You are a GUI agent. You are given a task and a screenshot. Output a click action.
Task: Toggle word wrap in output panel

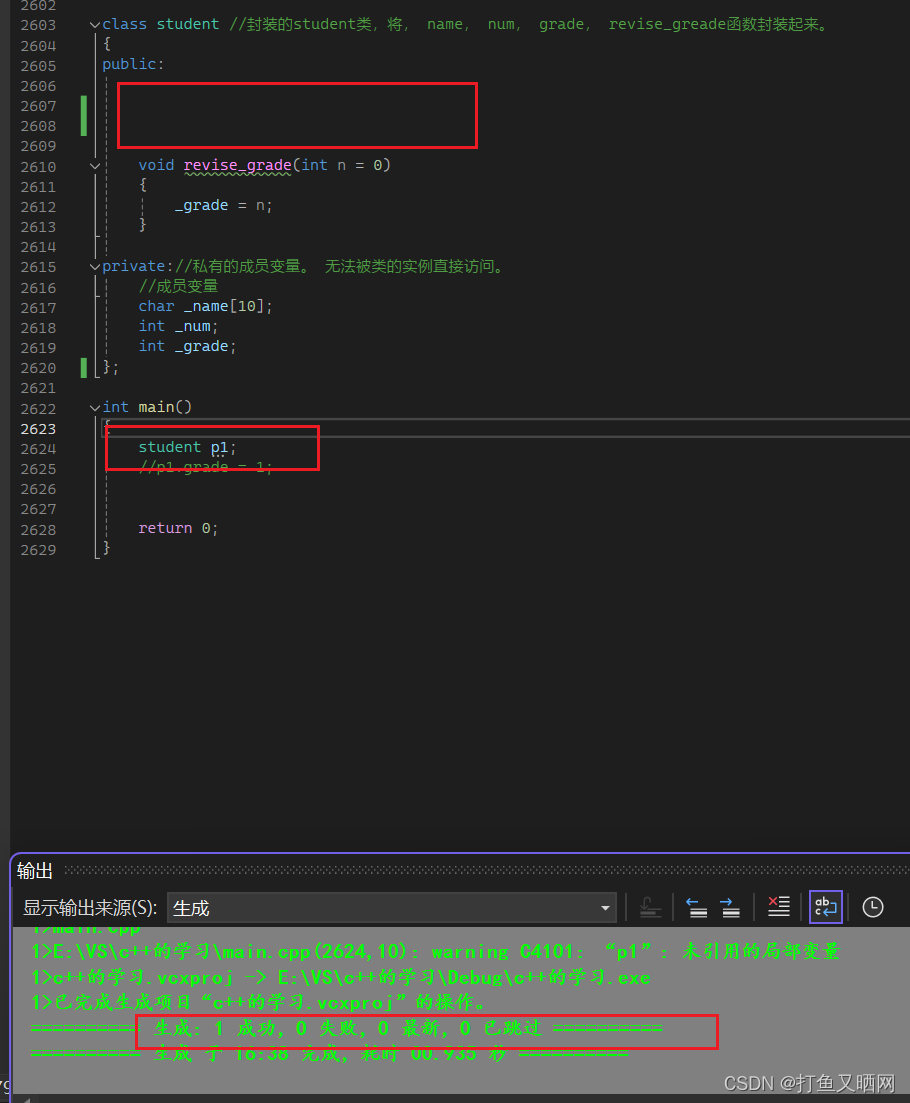pos(825,907)
